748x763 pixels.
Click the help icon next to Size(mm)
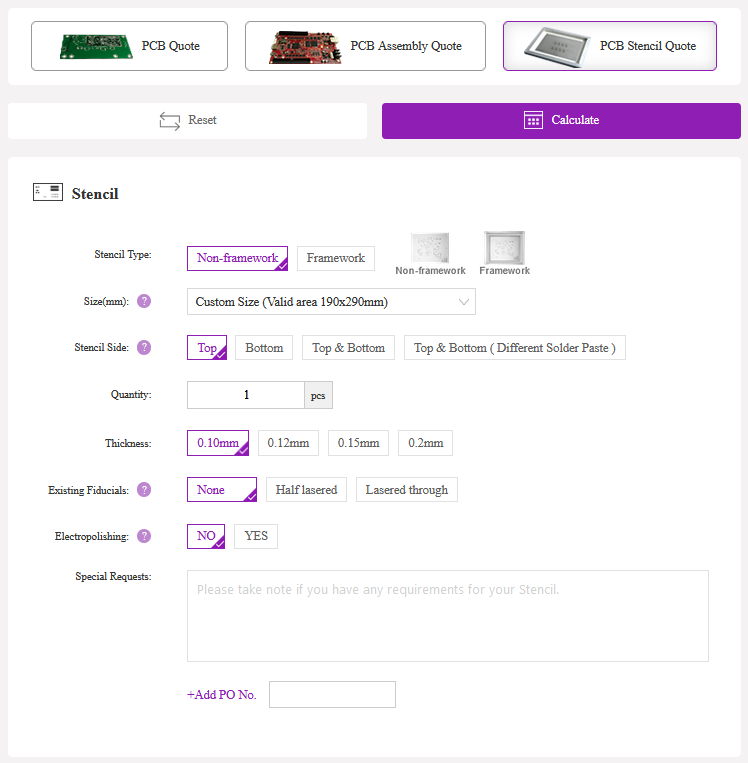click(x=144, y=301)
